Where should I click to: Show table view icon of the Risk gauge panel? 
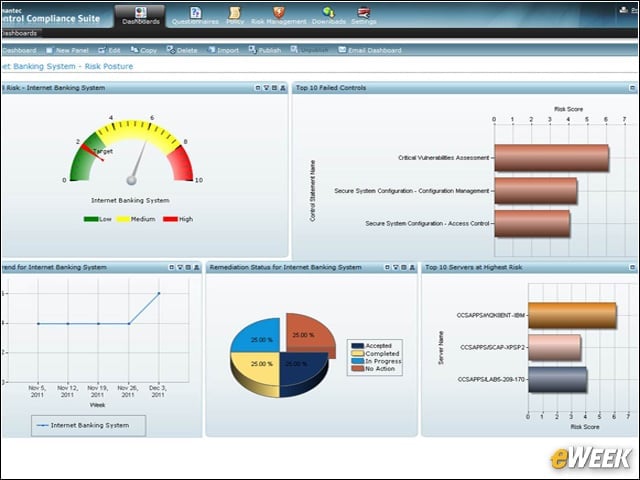click(274, 88)
